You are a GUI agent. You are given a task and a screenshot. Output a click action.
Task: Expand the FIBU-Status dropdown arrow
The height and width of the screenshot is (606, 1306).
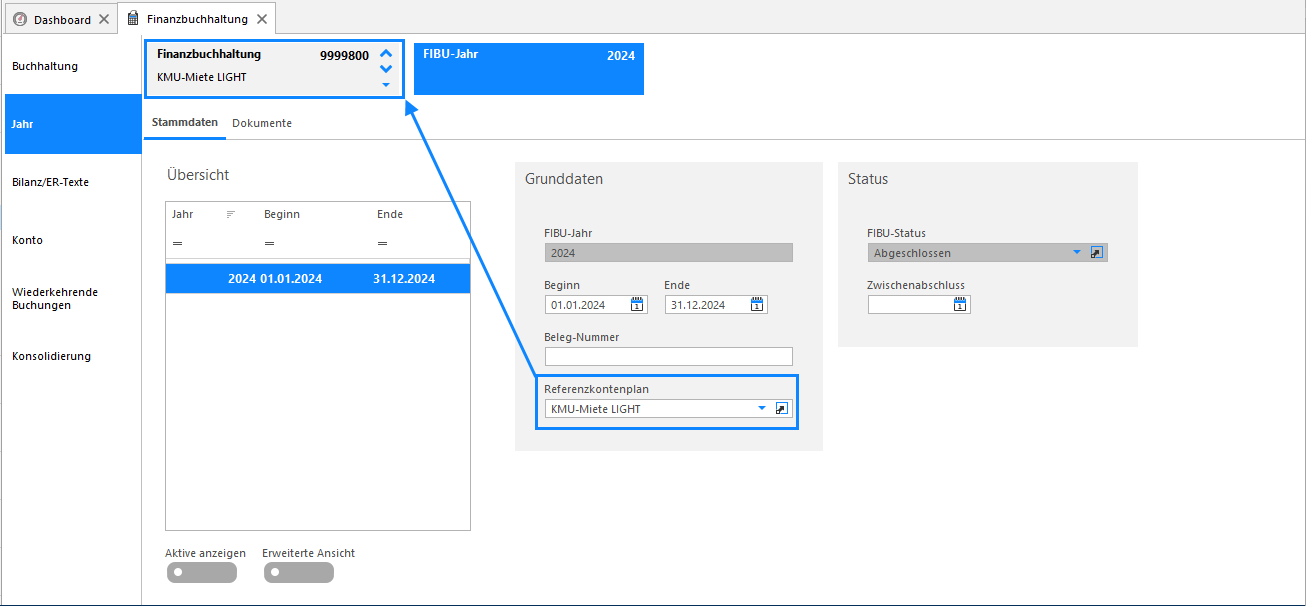(1077, 253)
